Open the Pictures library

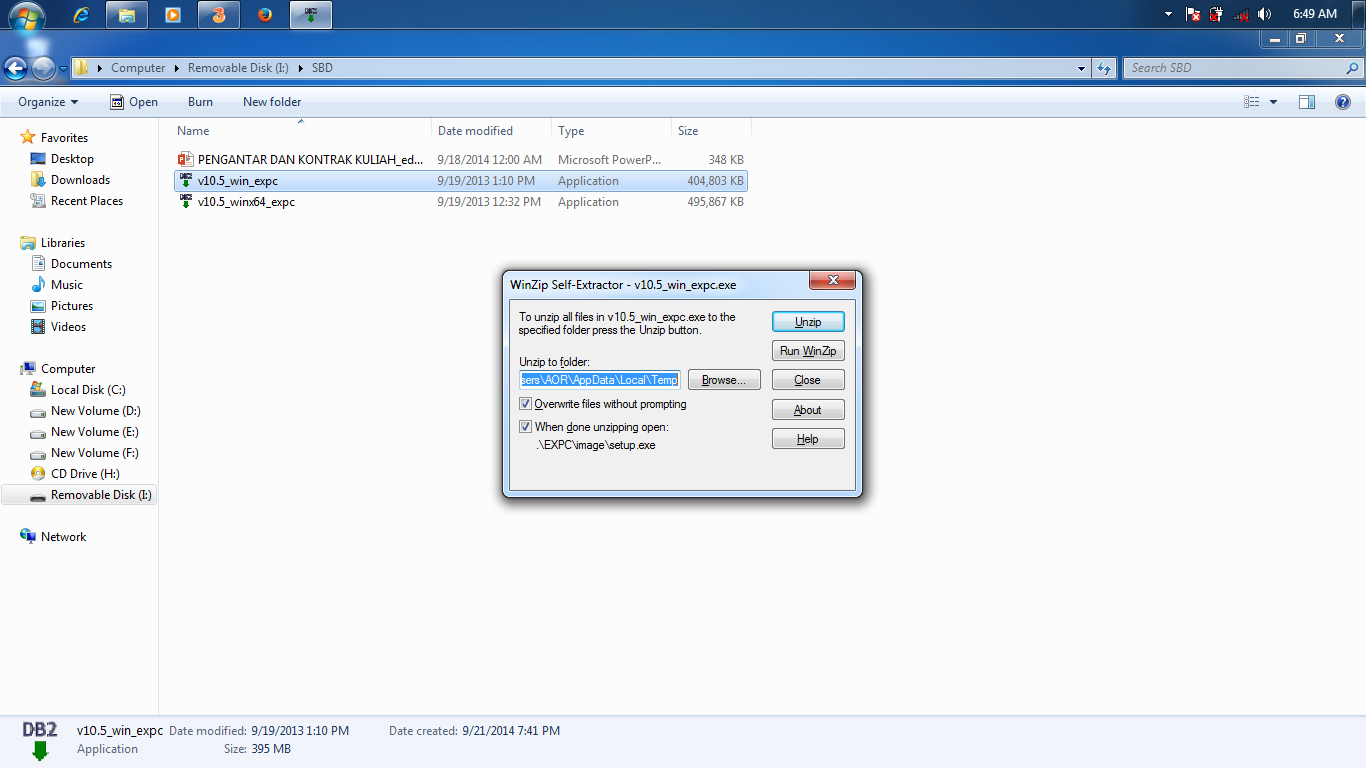[72, 306]
